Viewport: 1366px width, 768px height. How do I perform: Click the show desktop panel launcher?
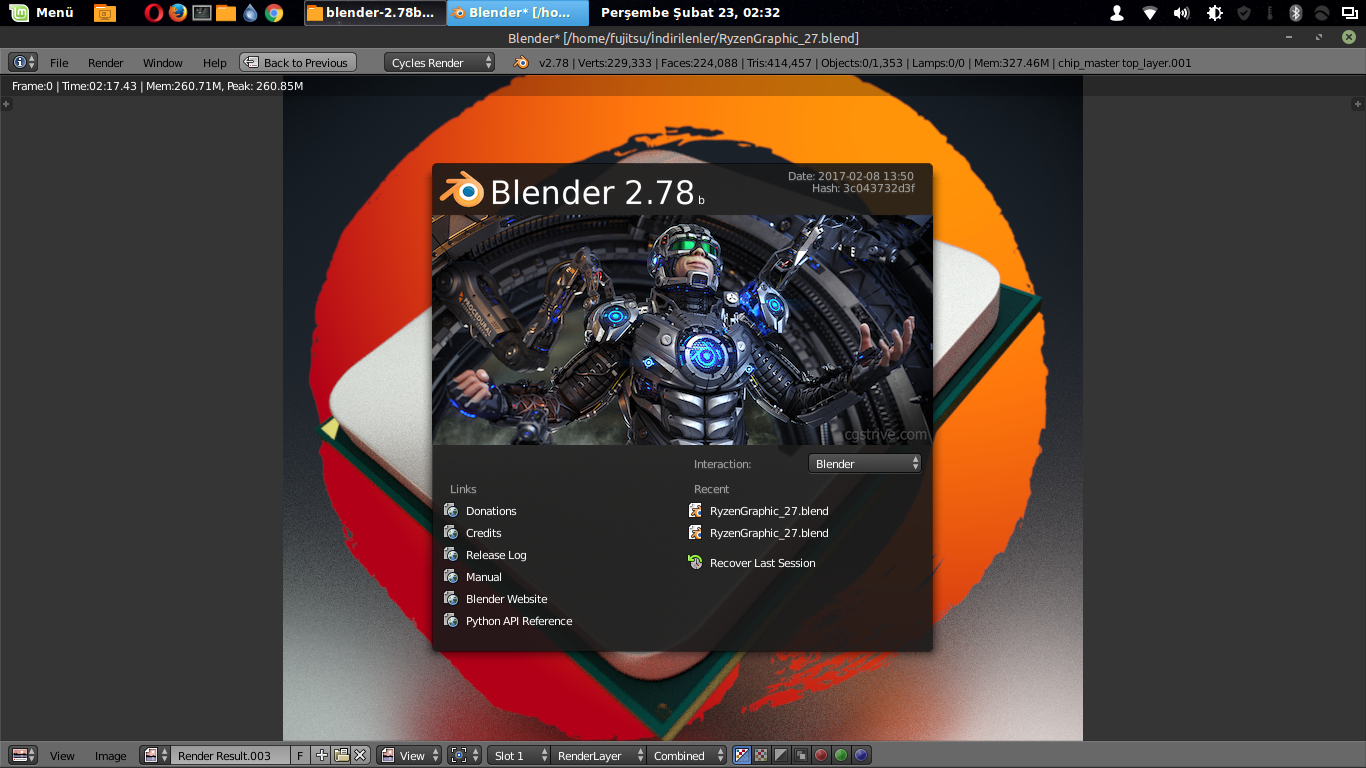[x=104, y=13]
